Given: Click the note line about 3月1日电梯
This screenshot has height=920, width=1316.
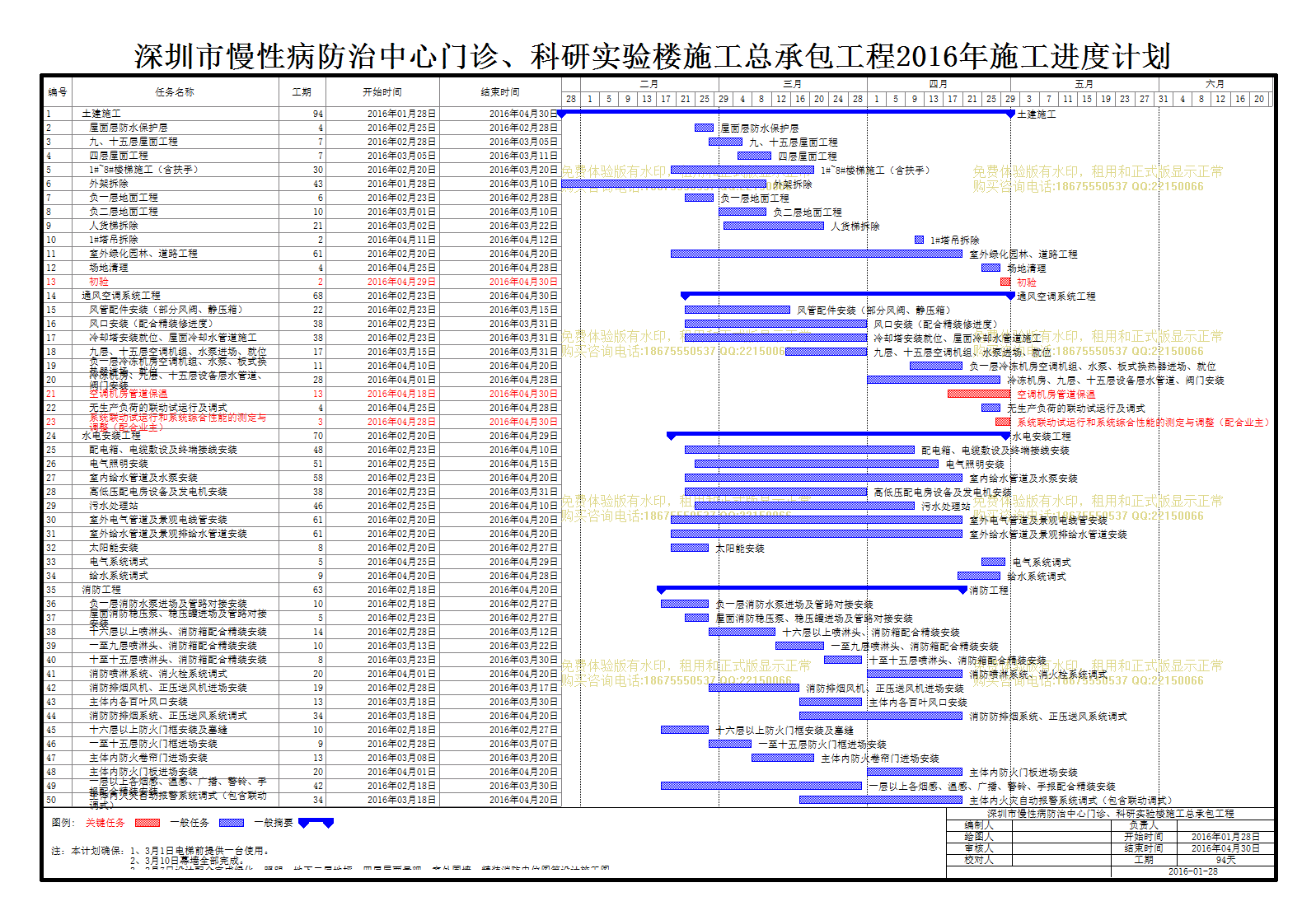Looking at the screenshot, I should [x=199, y=850].
